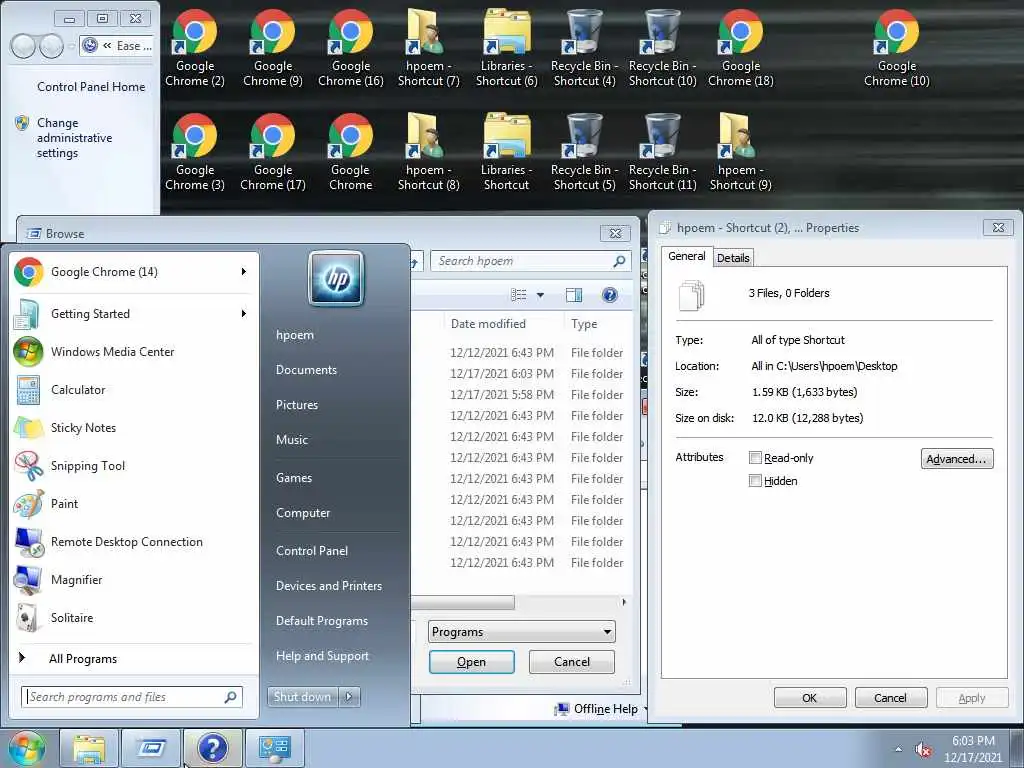Click Cancel in the Browse dialog

click(x=571, y=662)
